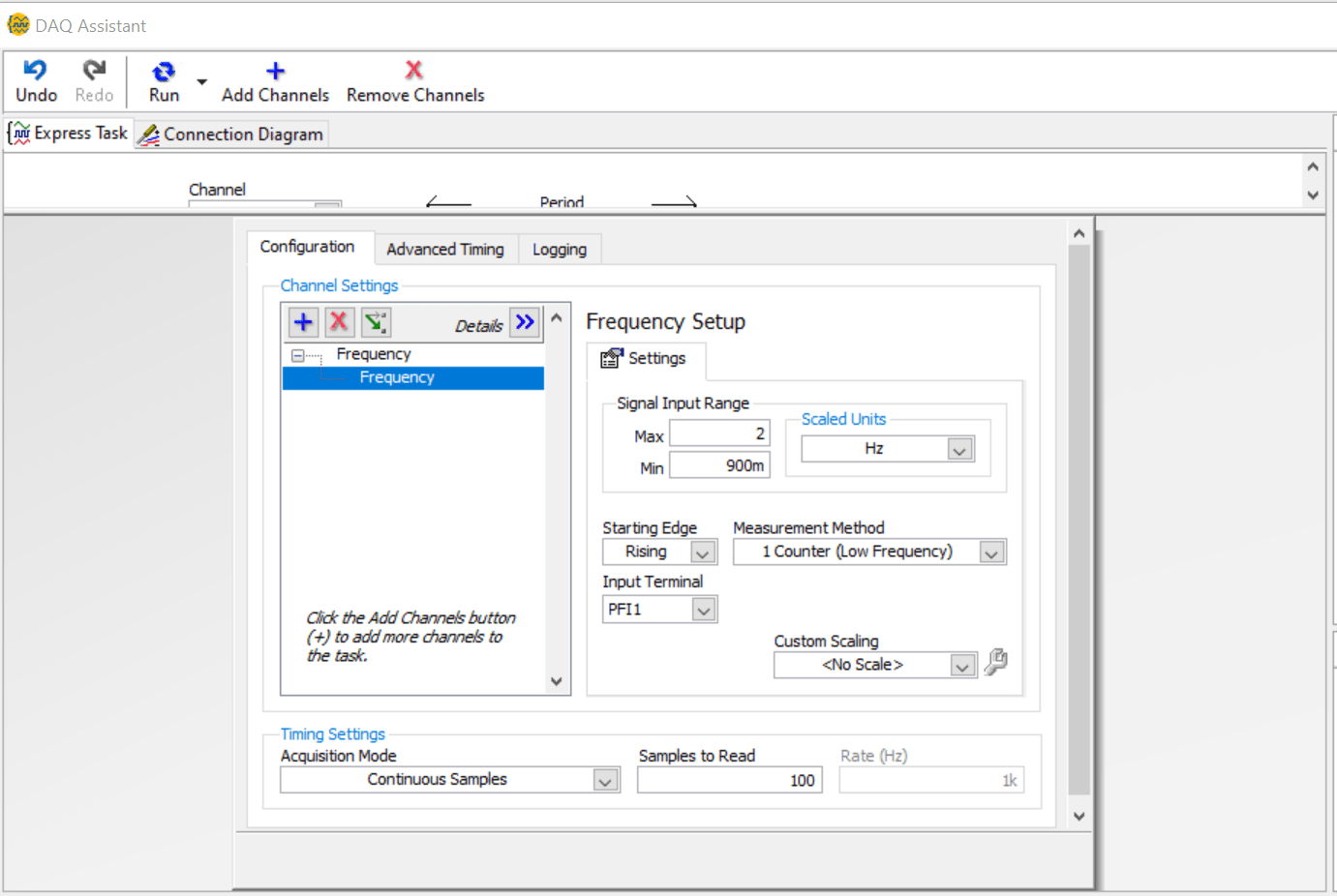Open the Settings tab under Frequency Setup
Screen dimensions: 1337x896
(645, 359)
